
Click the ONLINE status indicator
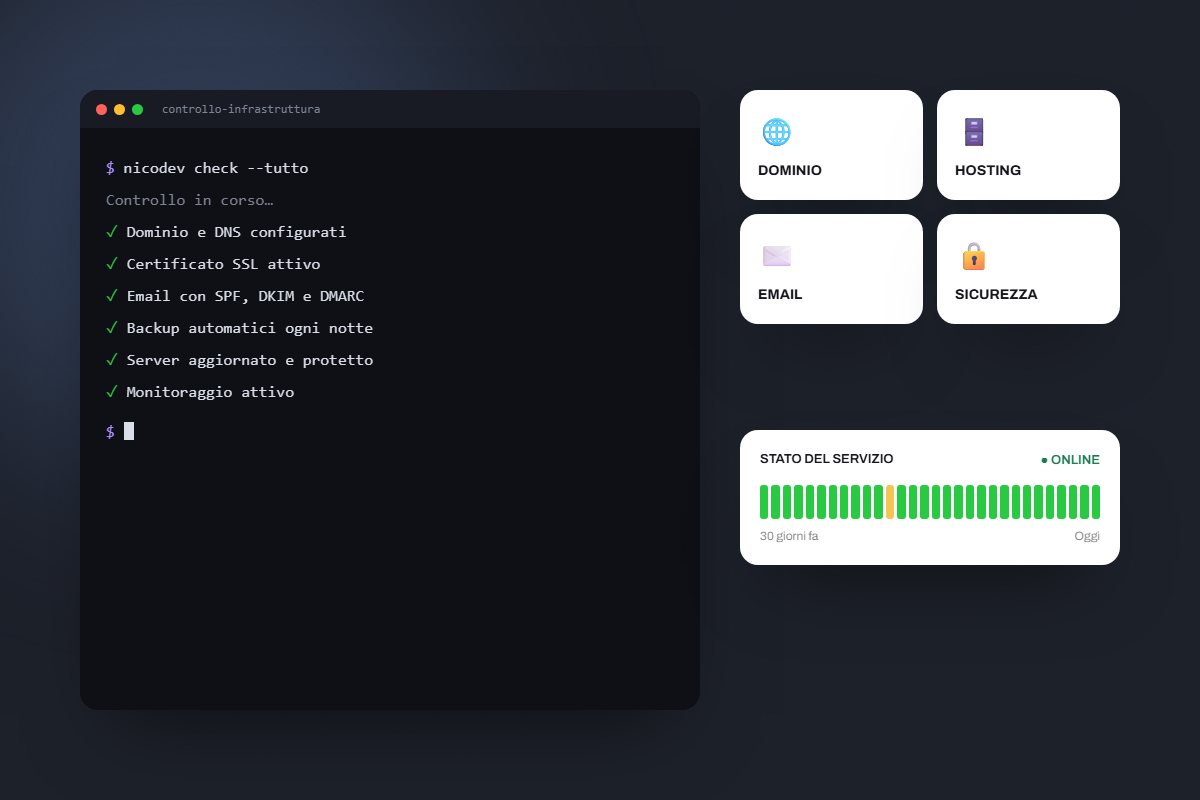pyautogui.click(x=1070, y=460)
